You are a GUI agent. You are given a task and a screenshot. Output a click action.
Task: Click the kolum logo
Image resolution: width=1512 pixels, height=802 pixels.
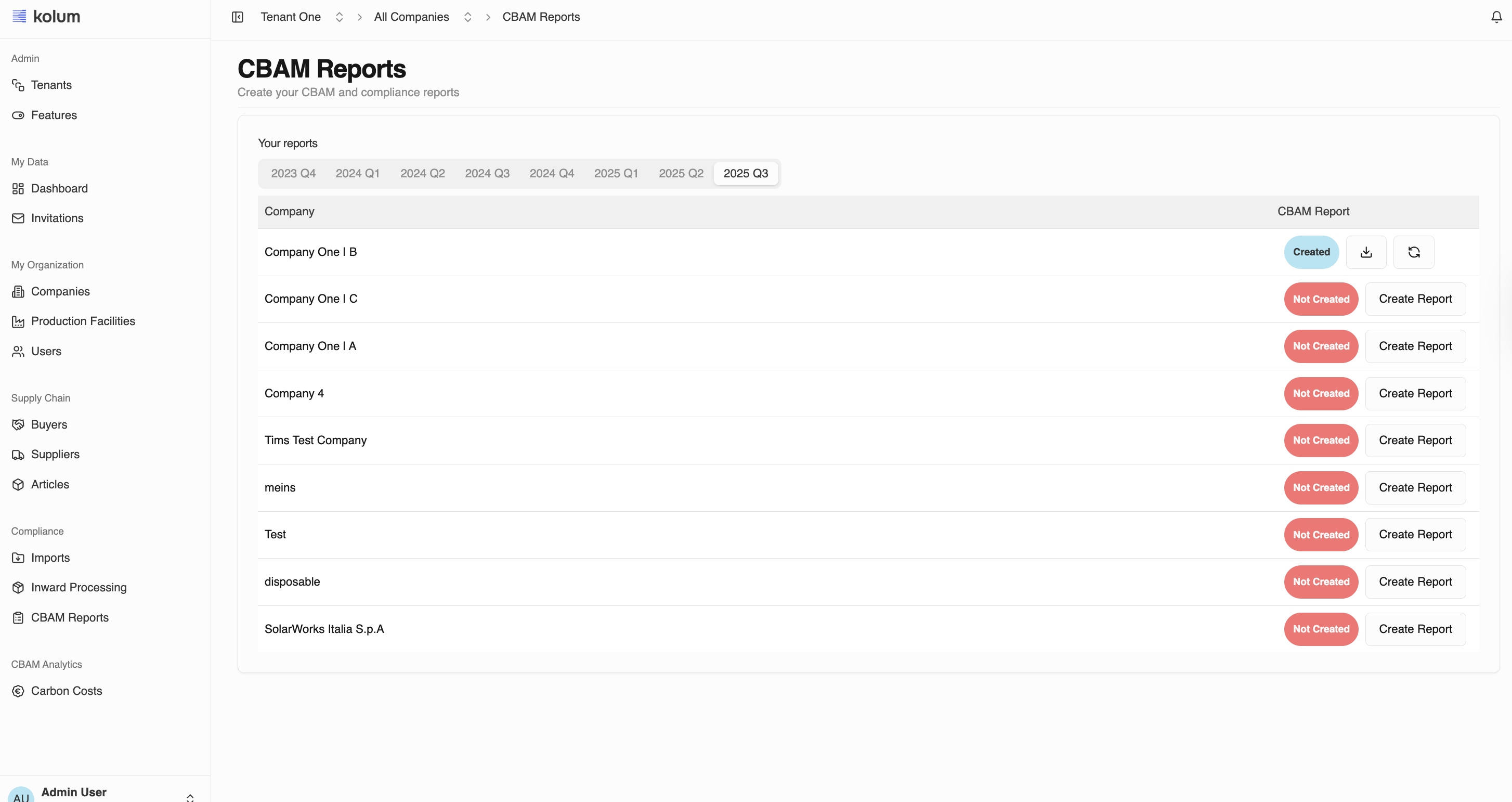pyautogui.click(x=46, y=17)
